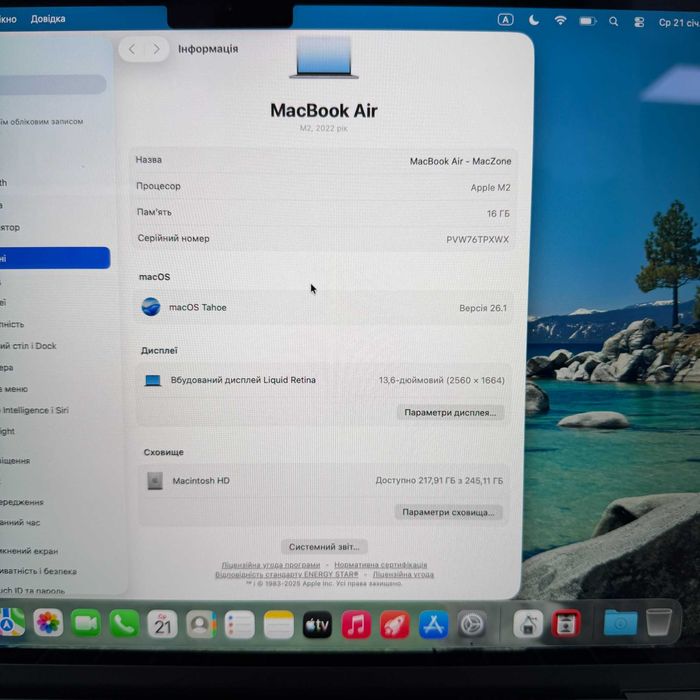This screenshot has height=700, width=700.
Task: Select 'кнений екран' sidebar item
Action: pos(29,551)
